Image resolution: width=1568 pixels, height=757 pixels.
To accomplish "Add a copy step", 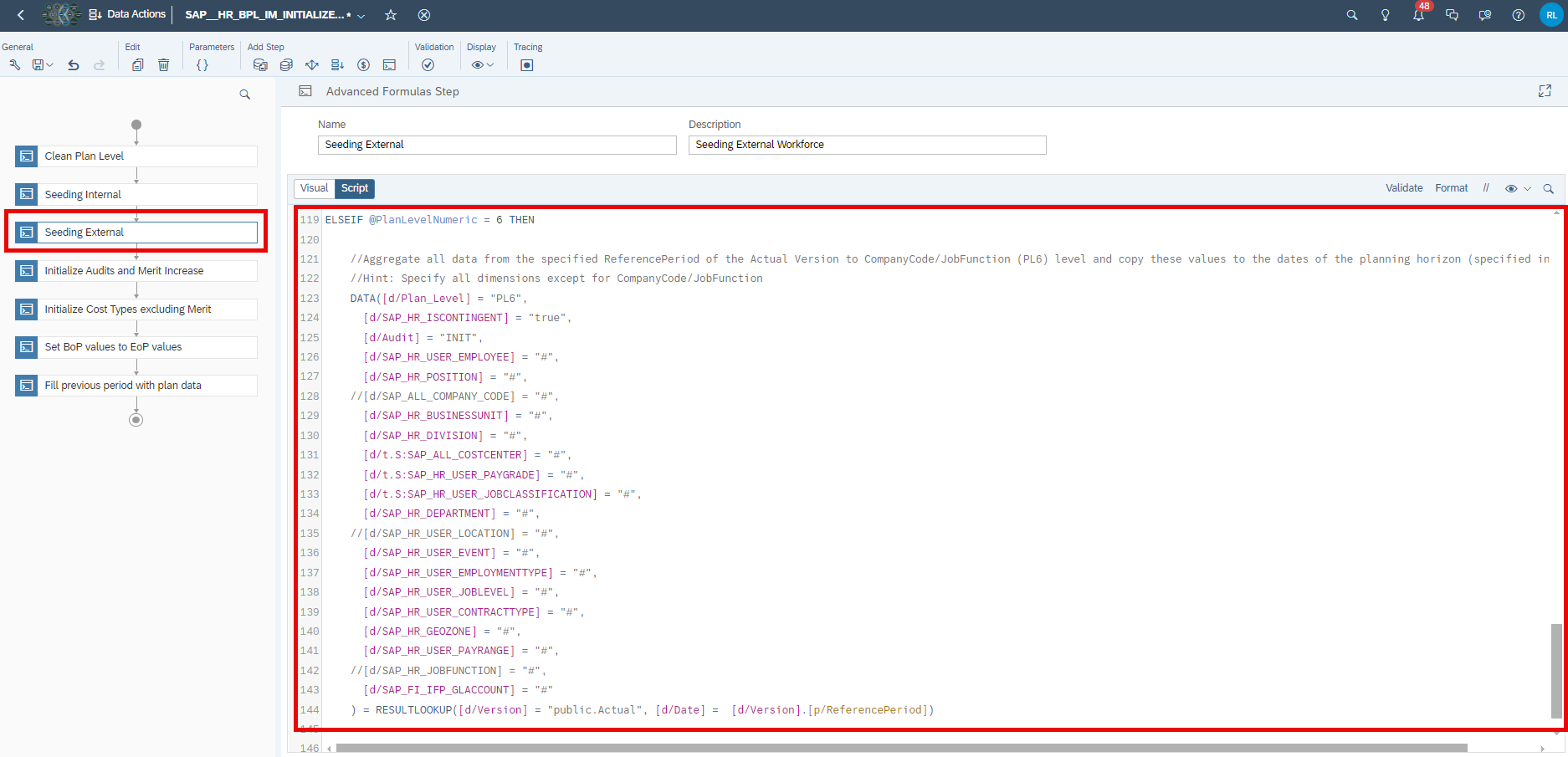I will pos(260,65).
